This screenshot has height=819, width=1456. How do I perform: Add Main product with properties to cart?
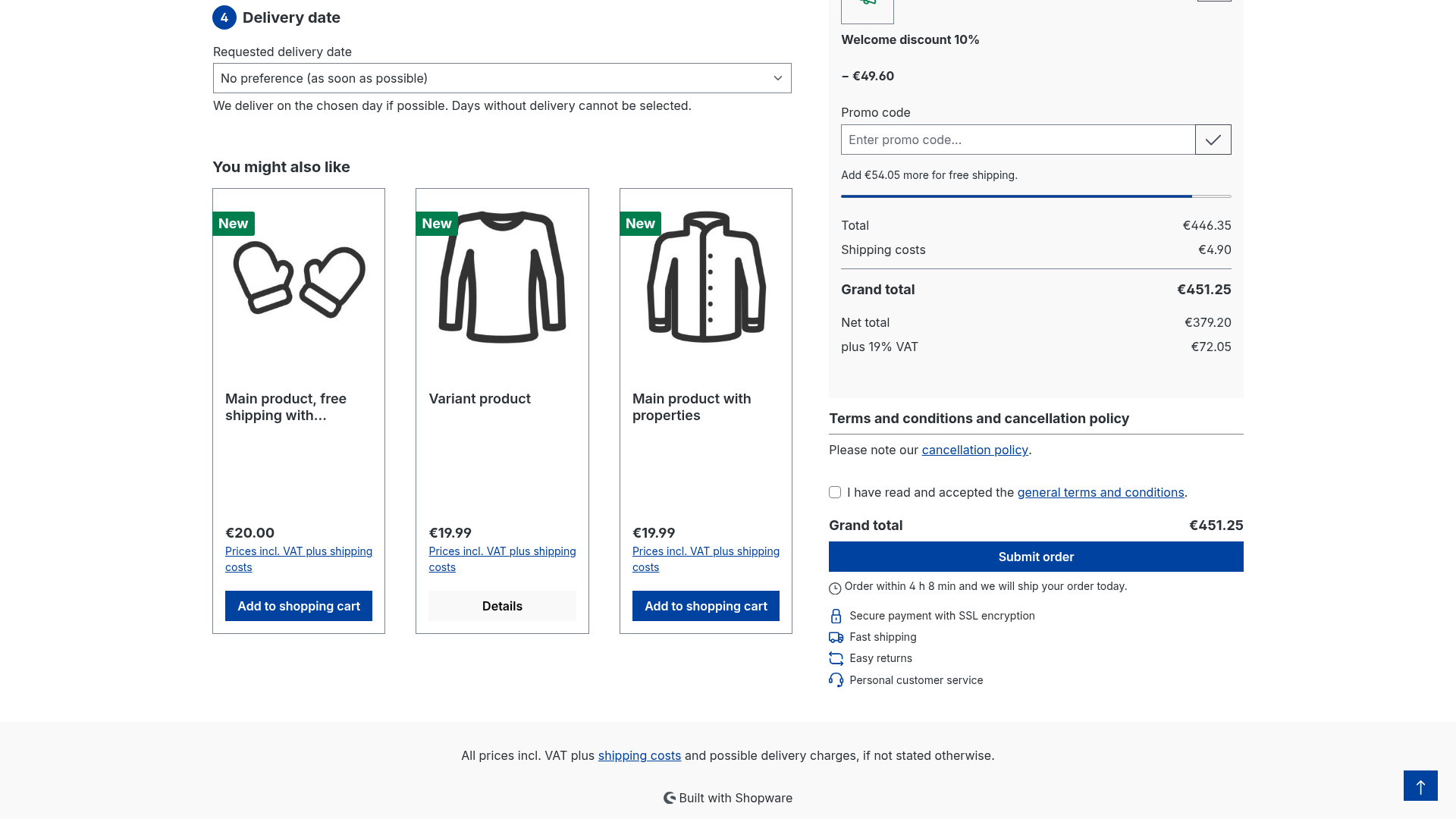pos(706,606)
